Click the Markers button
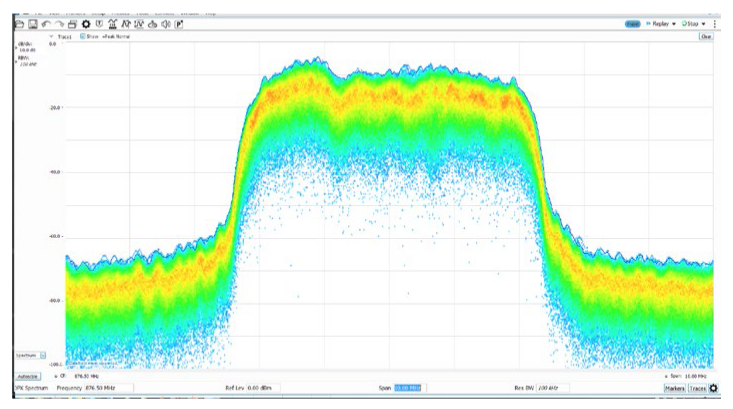The width and height of the screenshot is (733, 409). [x=674, y=388]
